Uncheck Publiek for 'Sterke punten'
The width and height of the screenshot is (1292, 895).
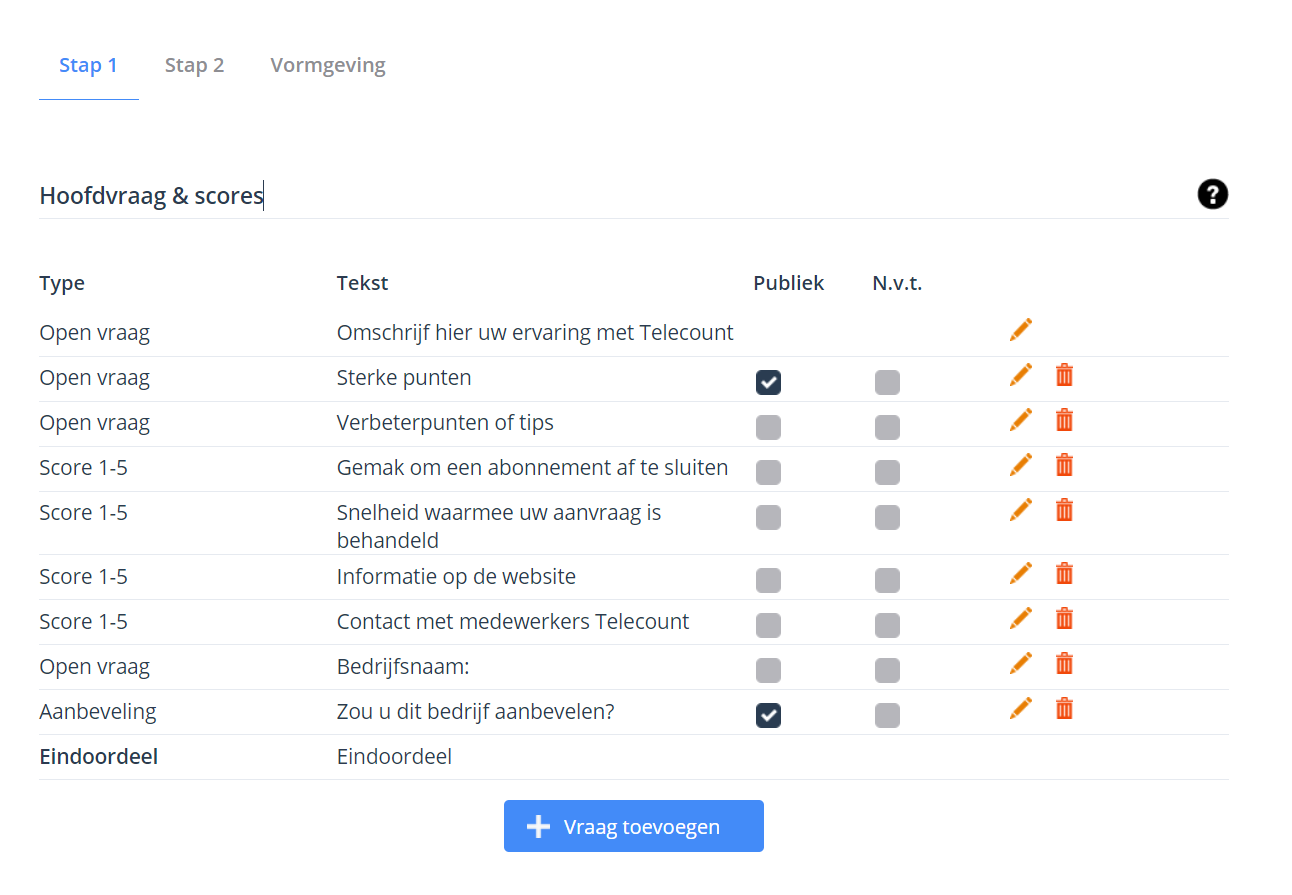coord(768,382)
